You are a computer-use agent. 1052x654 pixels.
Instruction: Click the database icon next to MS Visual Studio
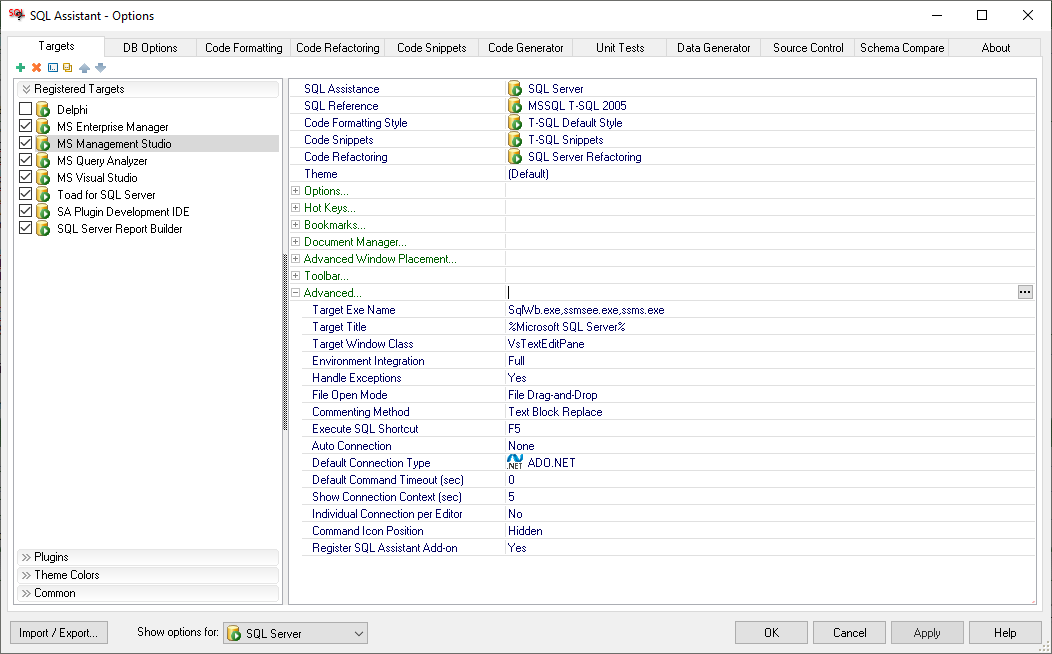click(44, 178)
